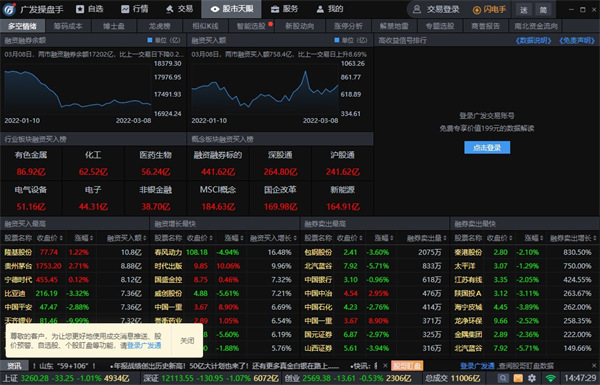Open the 服务 briefcase menu
This screenshot has height=385, width=600.
coord(284,9)
